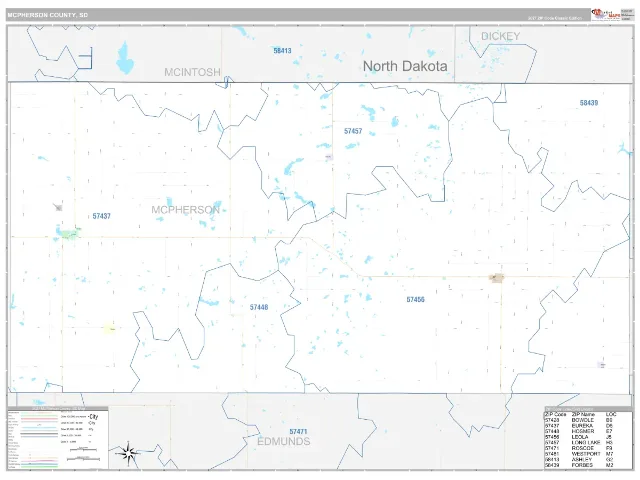This screenshot has height=480, width=640.
Task: Click the publisher logo in the header
Action: [606, 14]
